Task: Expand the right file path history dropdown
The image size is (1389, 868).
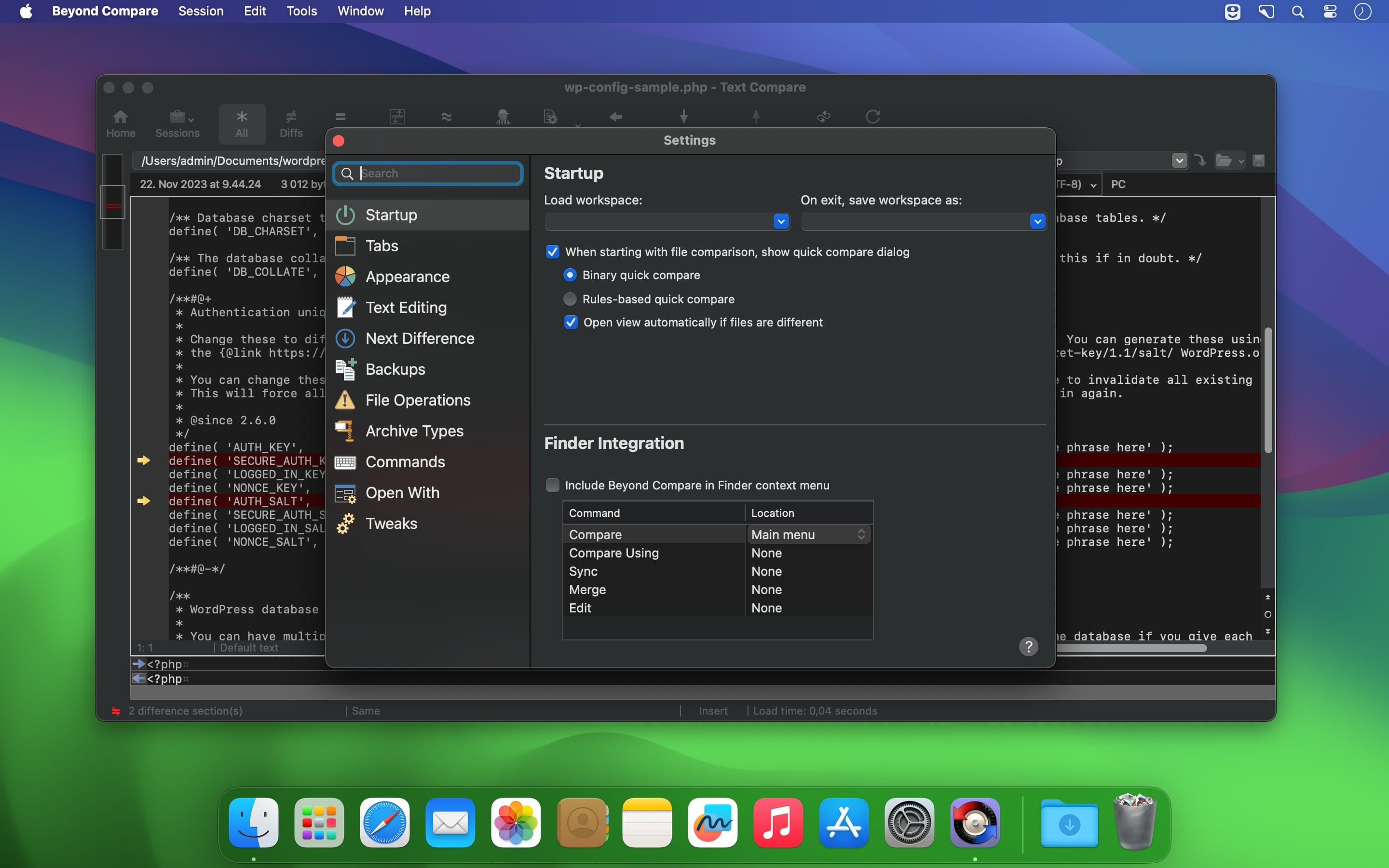Action: pyautogui.click(x=1180, y=161)
